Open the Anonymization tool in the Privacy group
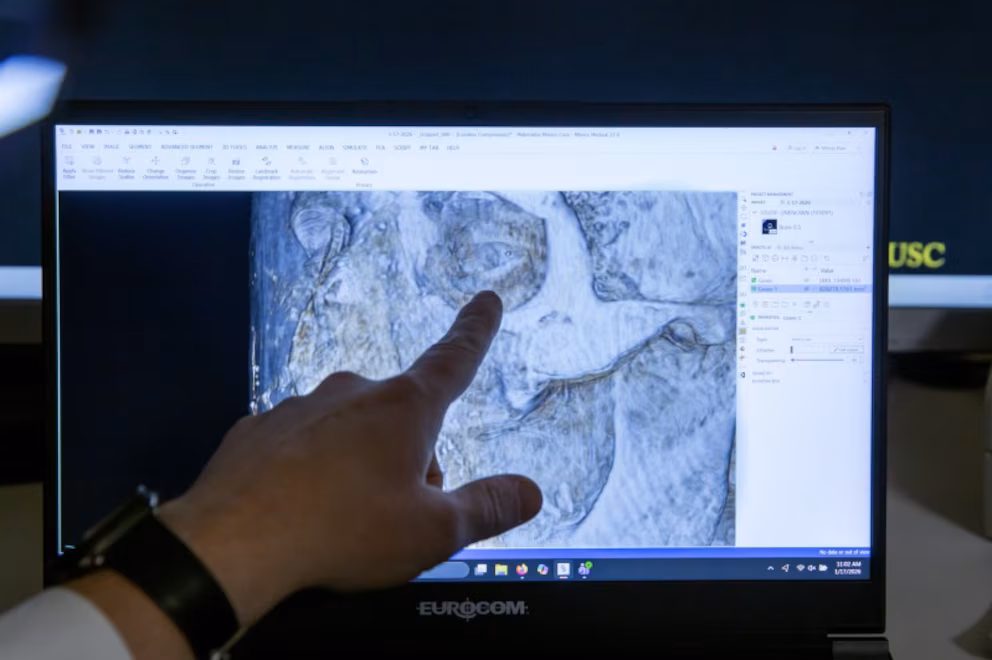The height and width of the screenshot is (660, 992). pyautogui.click(x=363, y=168)
